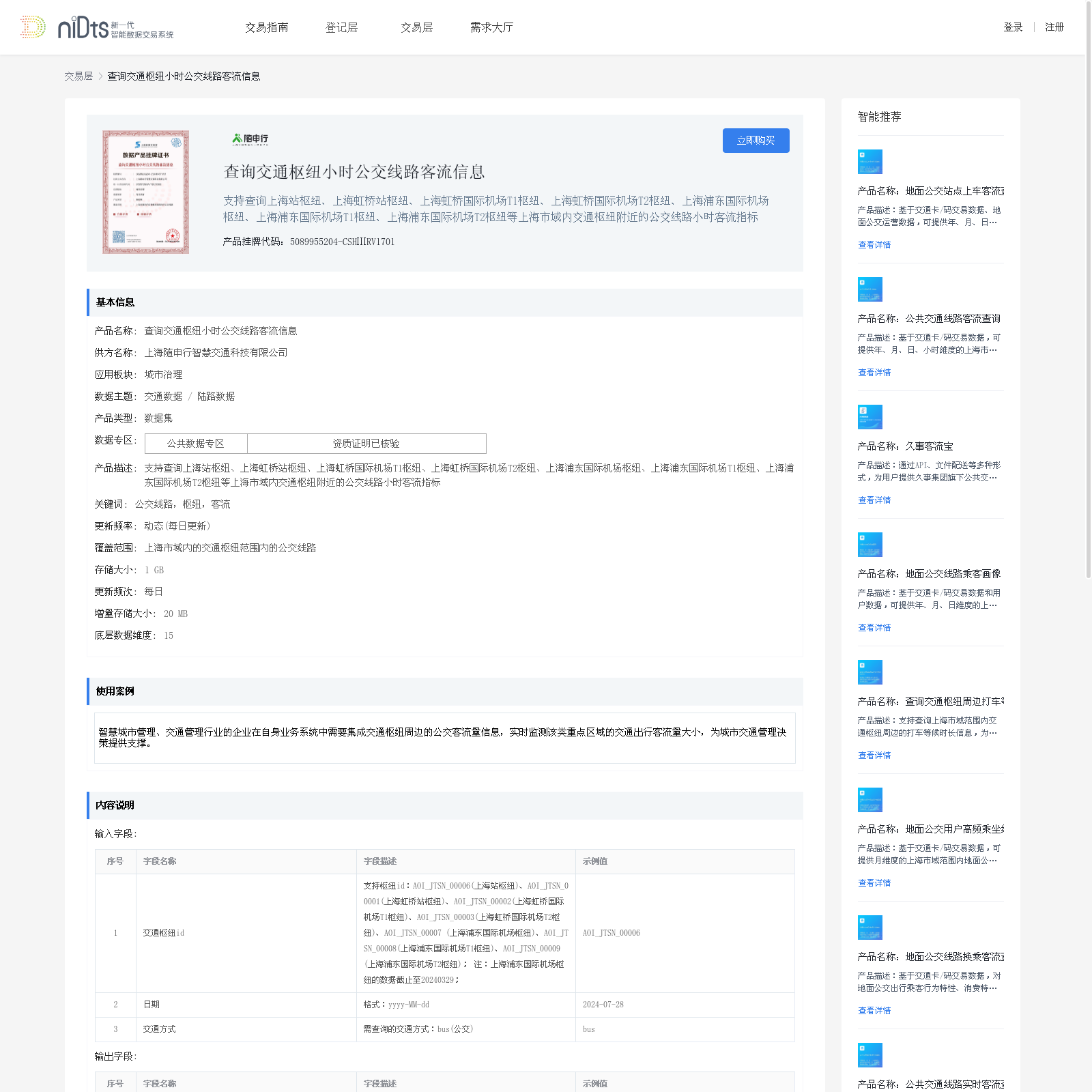Click the 立即购买 button
This screenshot has height=1092, width=1092.
point(756,141)
